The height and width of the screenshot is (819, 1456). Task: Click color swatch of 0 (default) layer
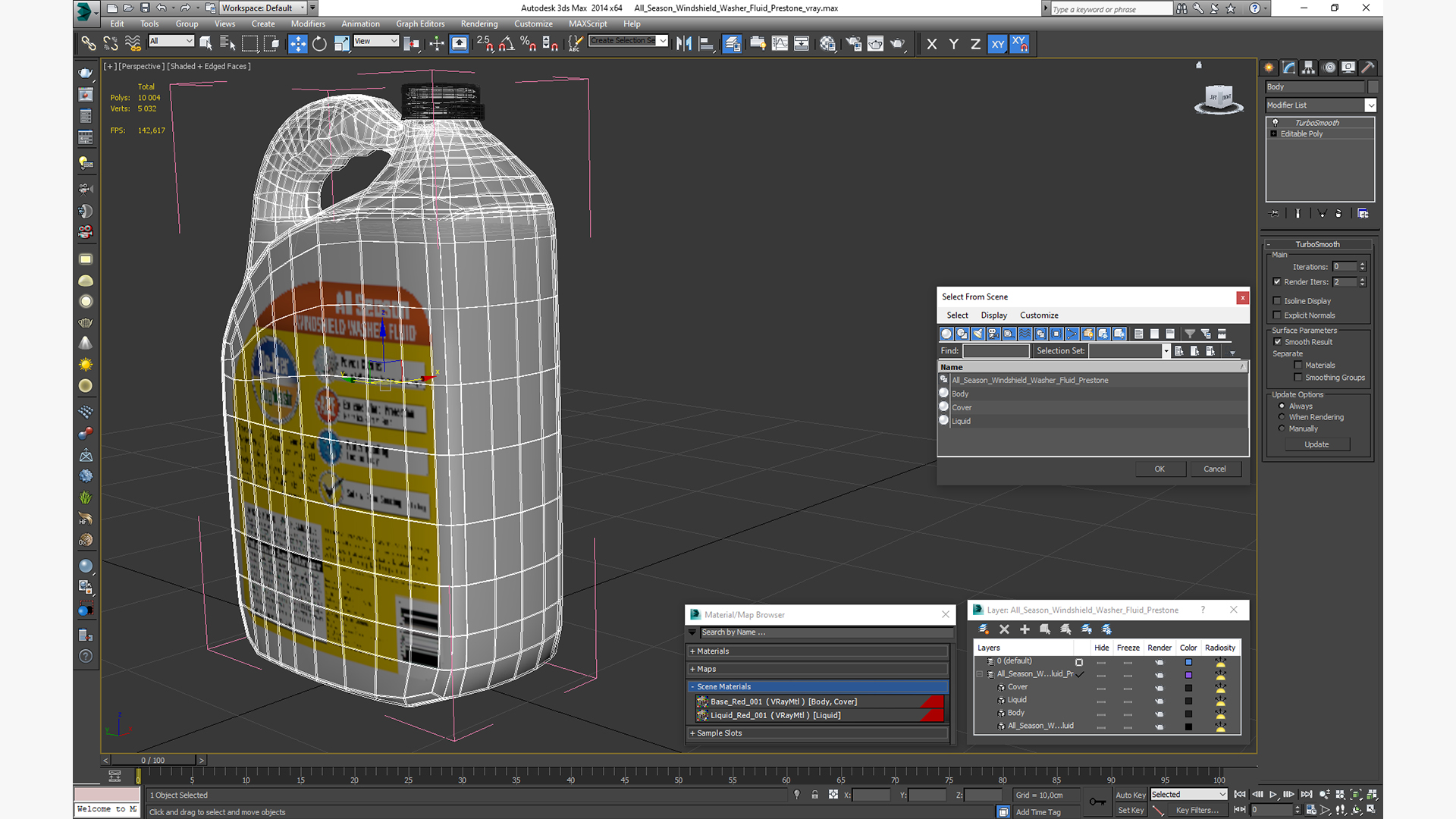click(1188, 662)
